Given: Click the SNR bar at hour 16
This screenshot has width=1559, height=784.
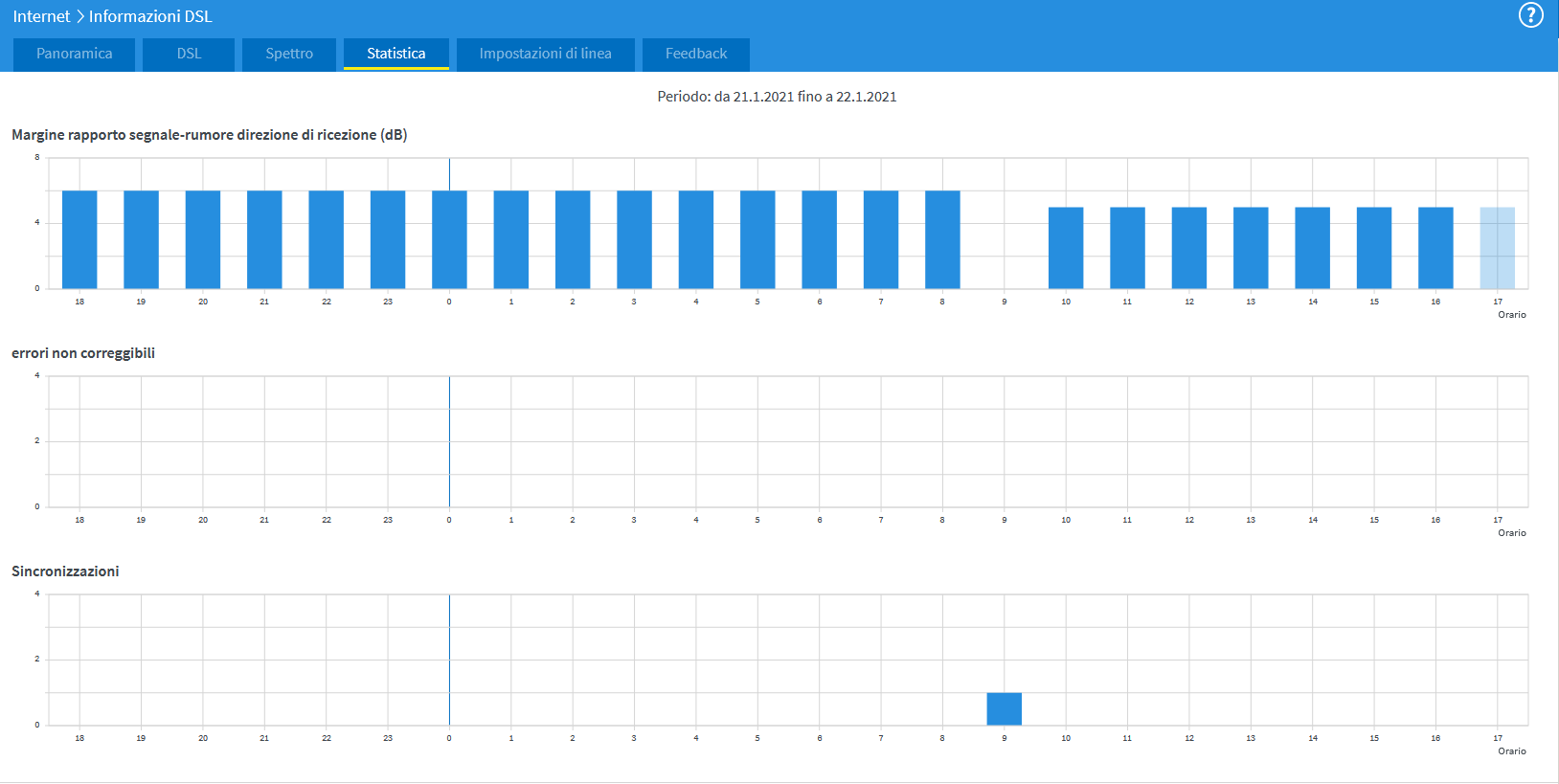Looking at the screenshot, I should tap(1435, 248).
